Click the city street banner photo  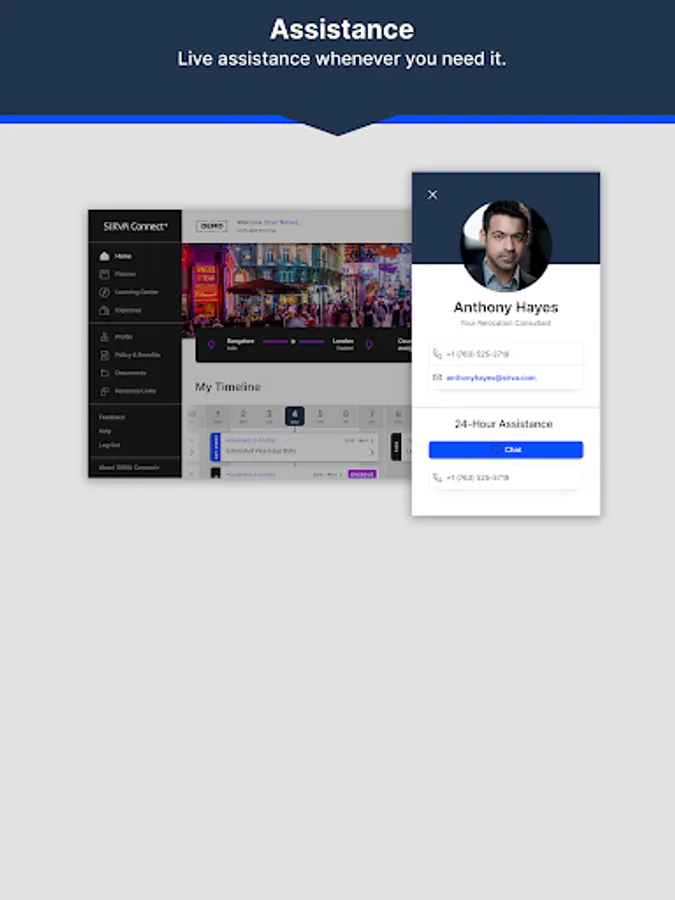pyautogui.click(x=297, y=285)
